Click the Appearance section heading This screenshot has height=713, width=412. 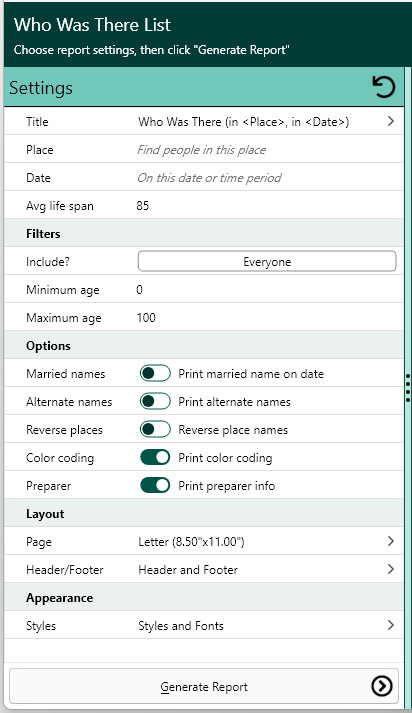point(60,598)
